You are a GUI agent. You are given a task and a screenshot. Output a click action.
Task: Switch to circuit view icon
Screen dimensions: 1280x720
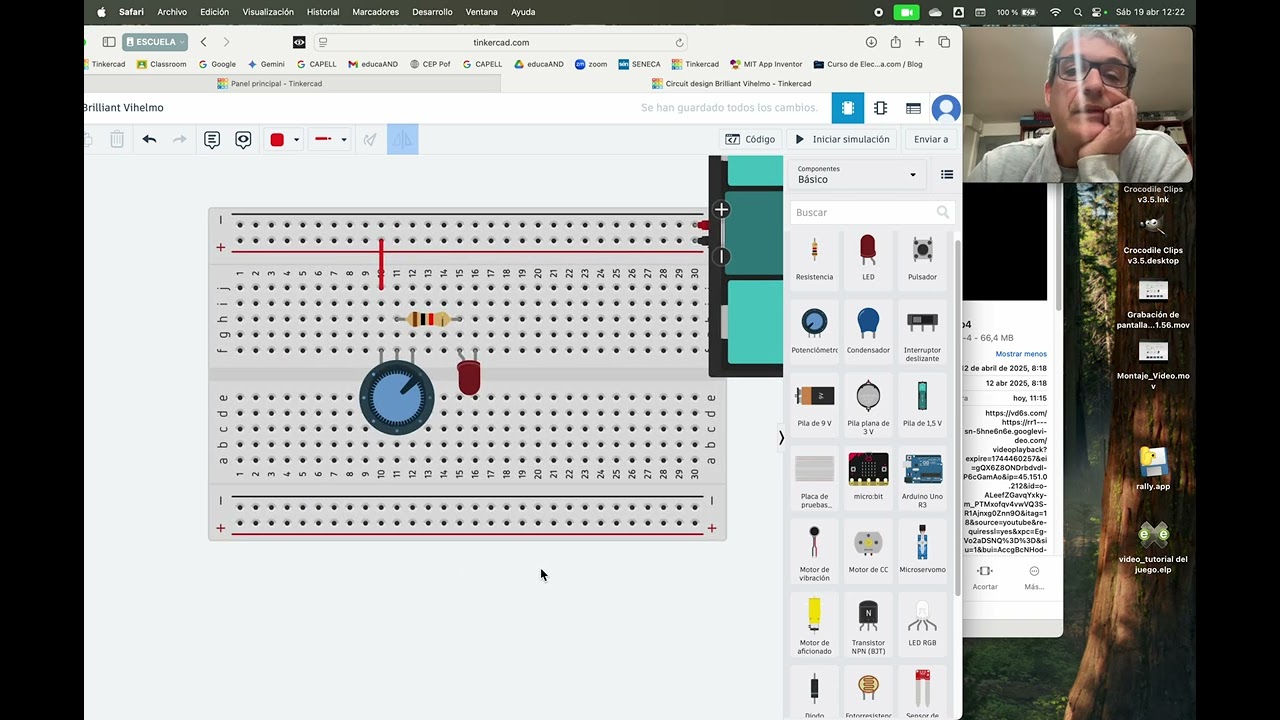[x=848, y=108]
